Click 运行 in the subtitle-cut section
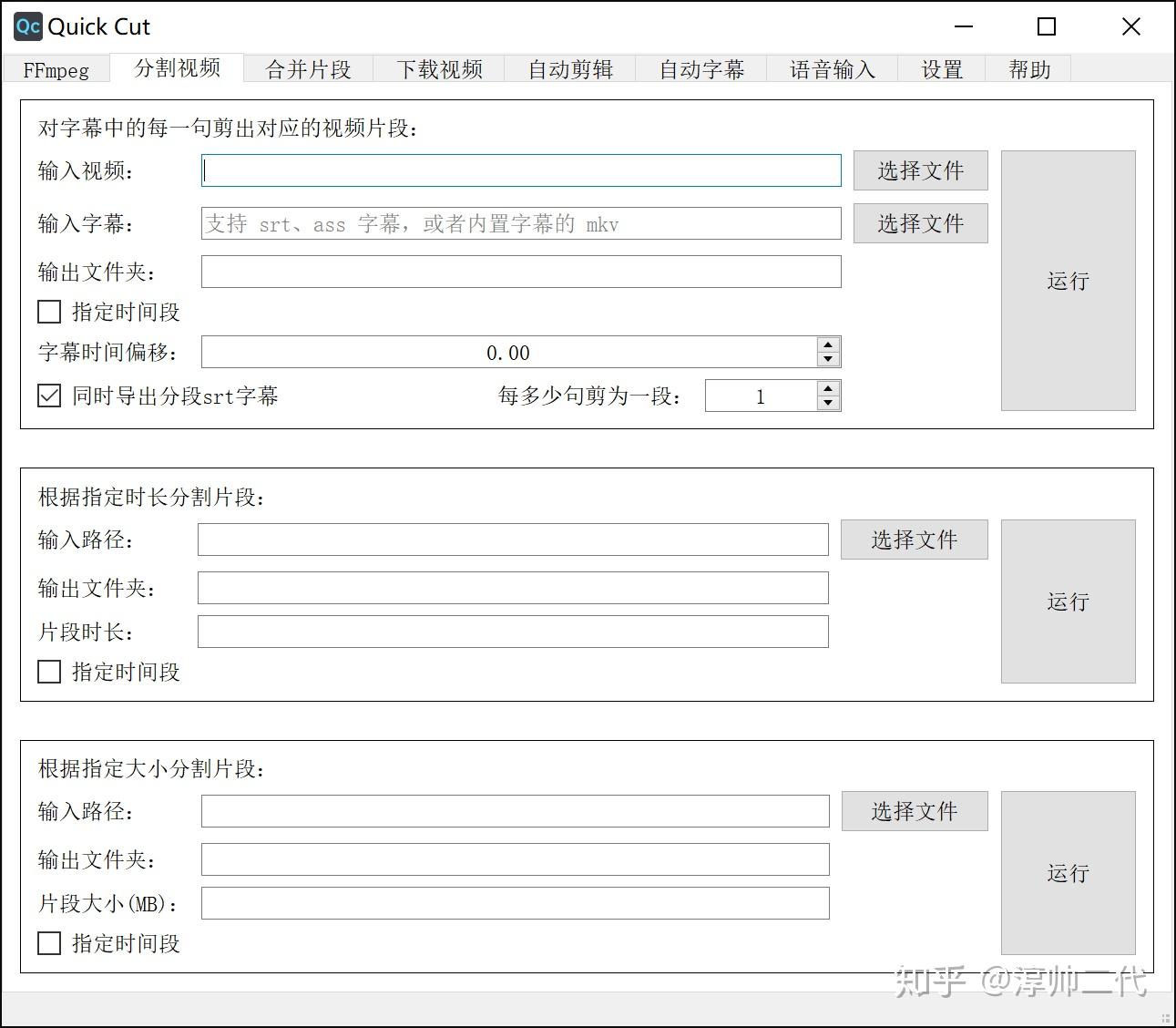This screenshot has height=1028, width=1176. point(1067,281)
